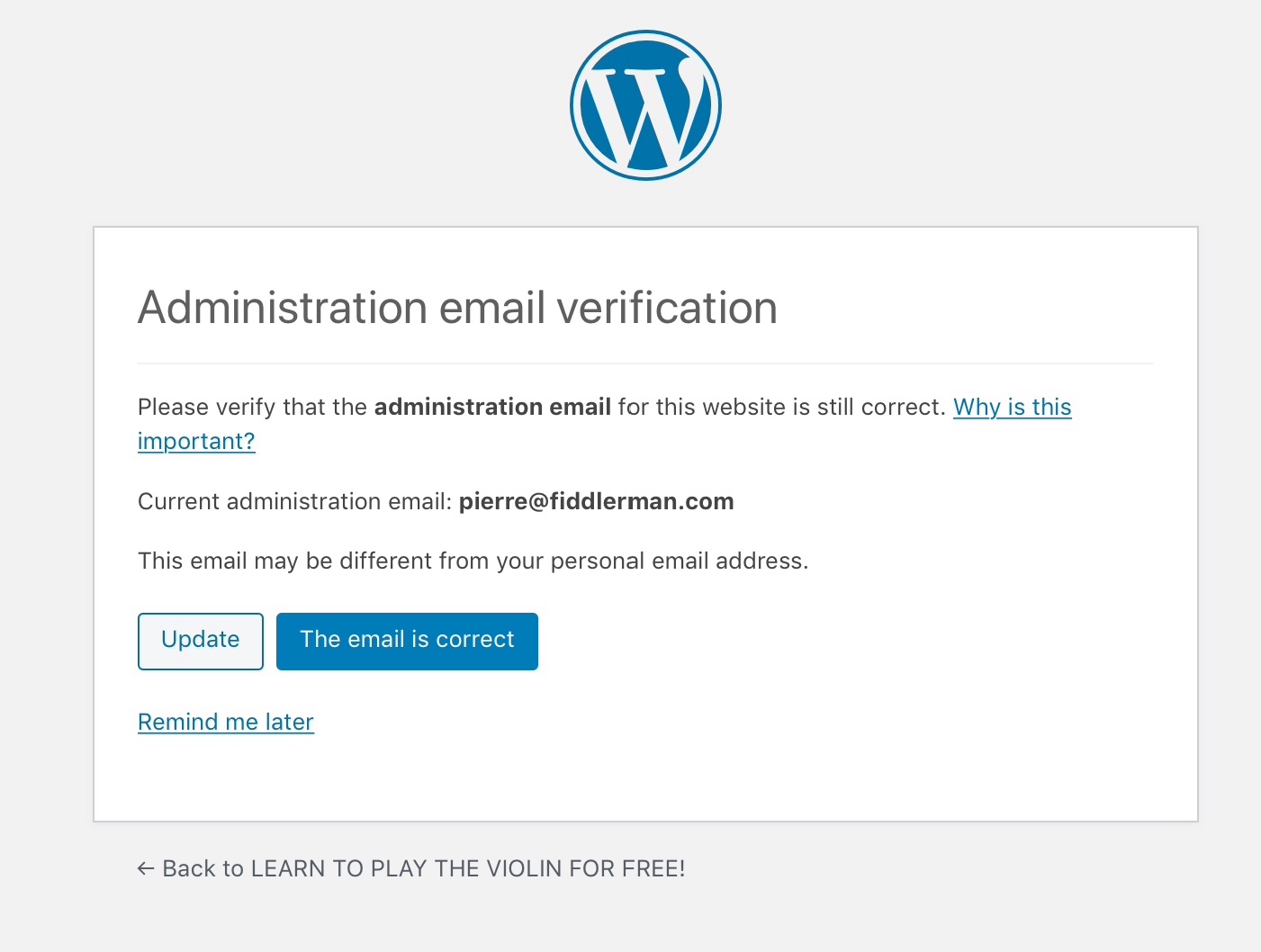Viewport: 1261px width, 952px height.
Task: Click the WordPress logo icon
Action: click(x=645, y=105)
